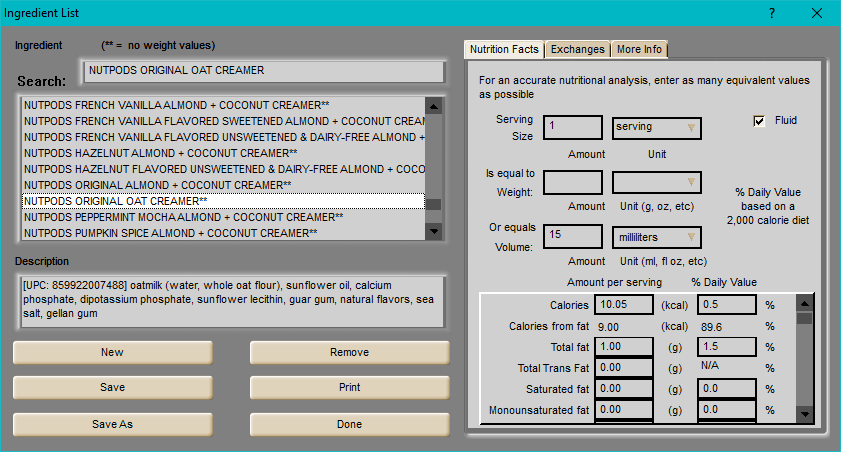Click the Total Trans Fat amount field
Image resolution: width=841 pixels, height=452 pixels.
tap(624, 368)
